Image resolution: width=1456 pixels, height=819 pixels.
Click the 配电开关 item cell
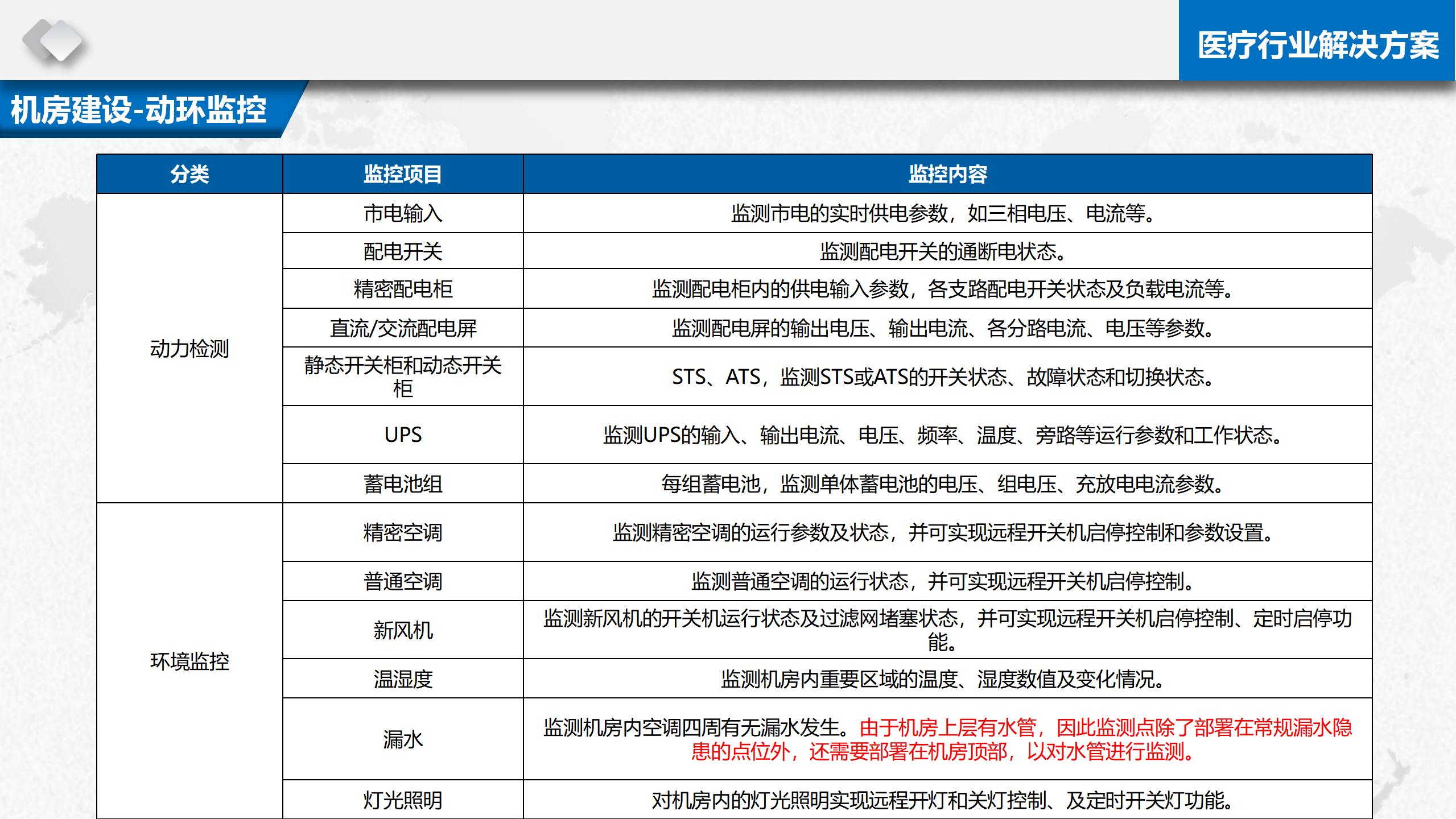tap(403, 251)
